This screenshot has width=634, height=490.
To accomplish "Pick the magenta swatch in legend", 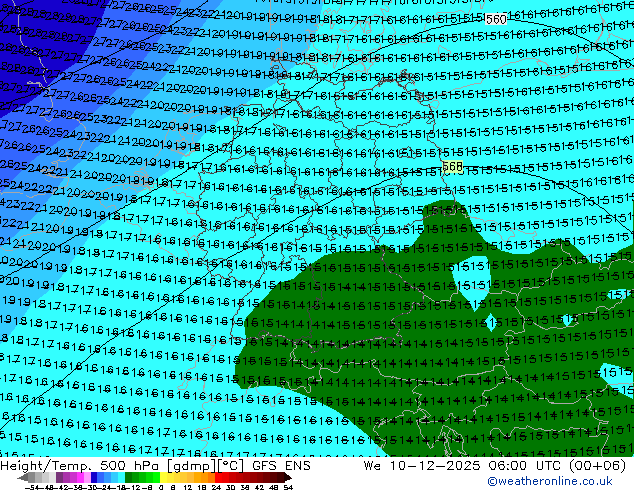I will 80,477.
